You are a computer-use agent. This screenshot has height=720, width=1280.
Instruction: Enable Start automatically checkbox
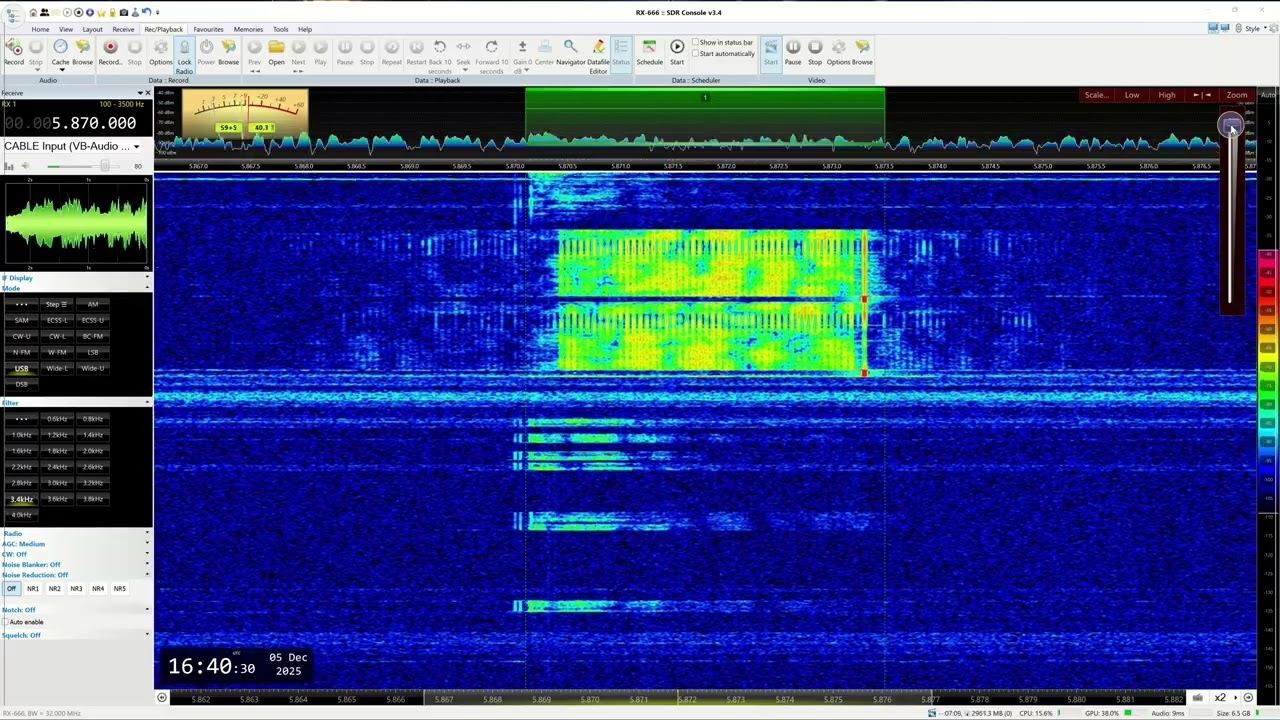coord(696,54)
